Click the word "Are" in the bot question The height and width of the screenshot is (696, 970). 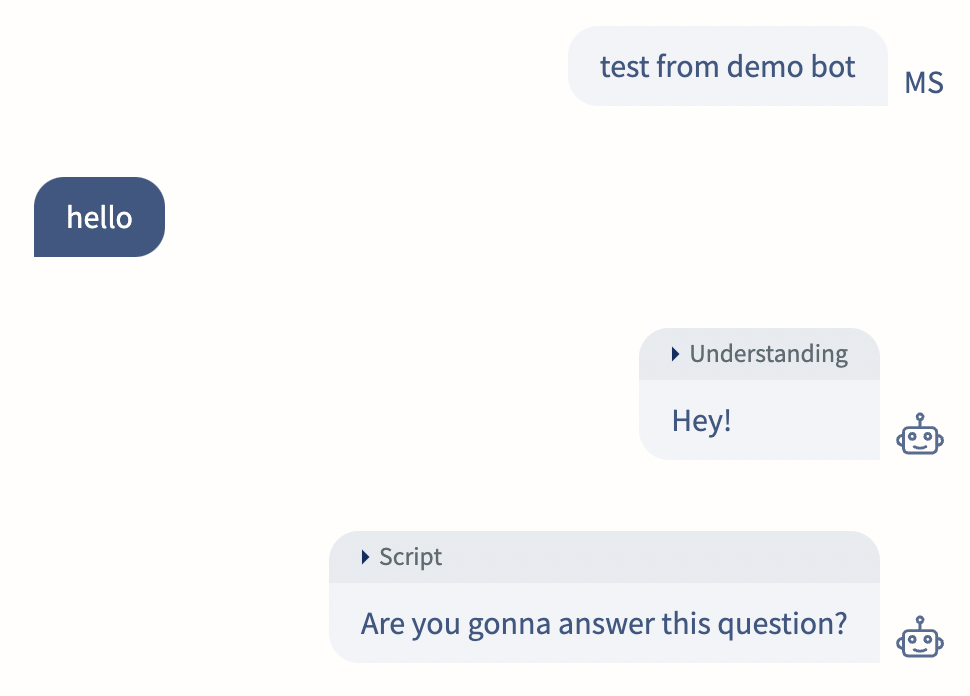[x=382, y=624]
